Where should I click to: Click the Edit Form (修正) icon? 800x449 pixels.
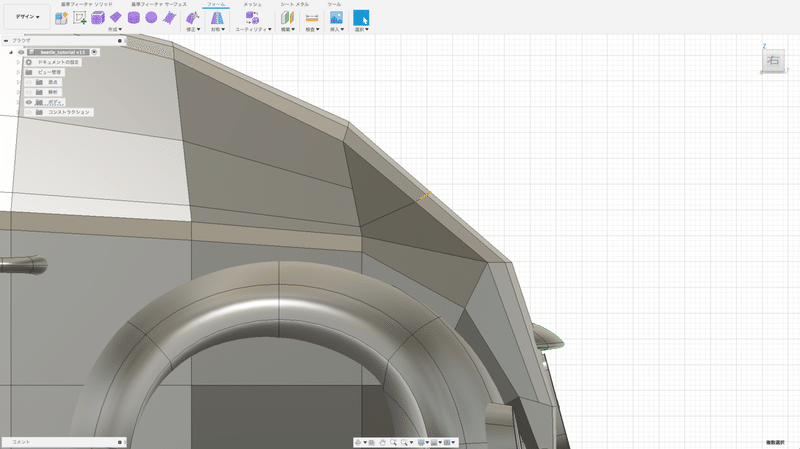192,18
